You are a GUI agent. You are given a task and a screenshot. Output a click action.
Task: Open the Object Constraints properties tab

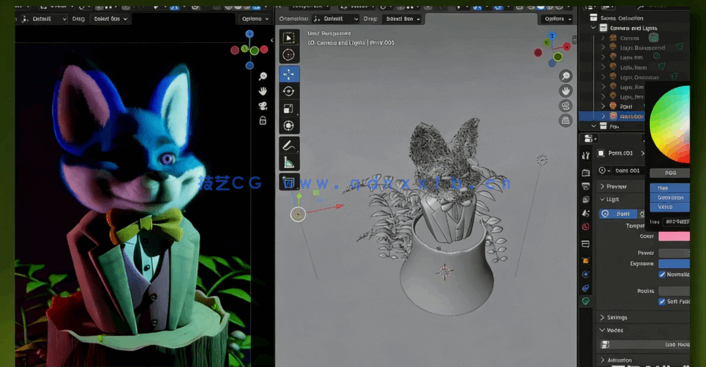coord(585,288)
